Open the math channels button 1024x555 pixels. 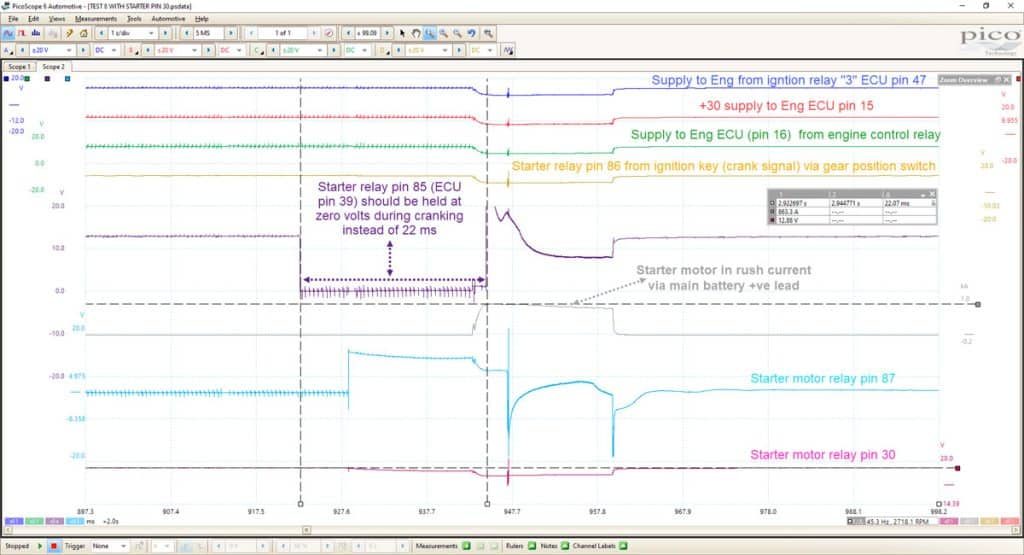pyautogui.click(x=508, y=50)
